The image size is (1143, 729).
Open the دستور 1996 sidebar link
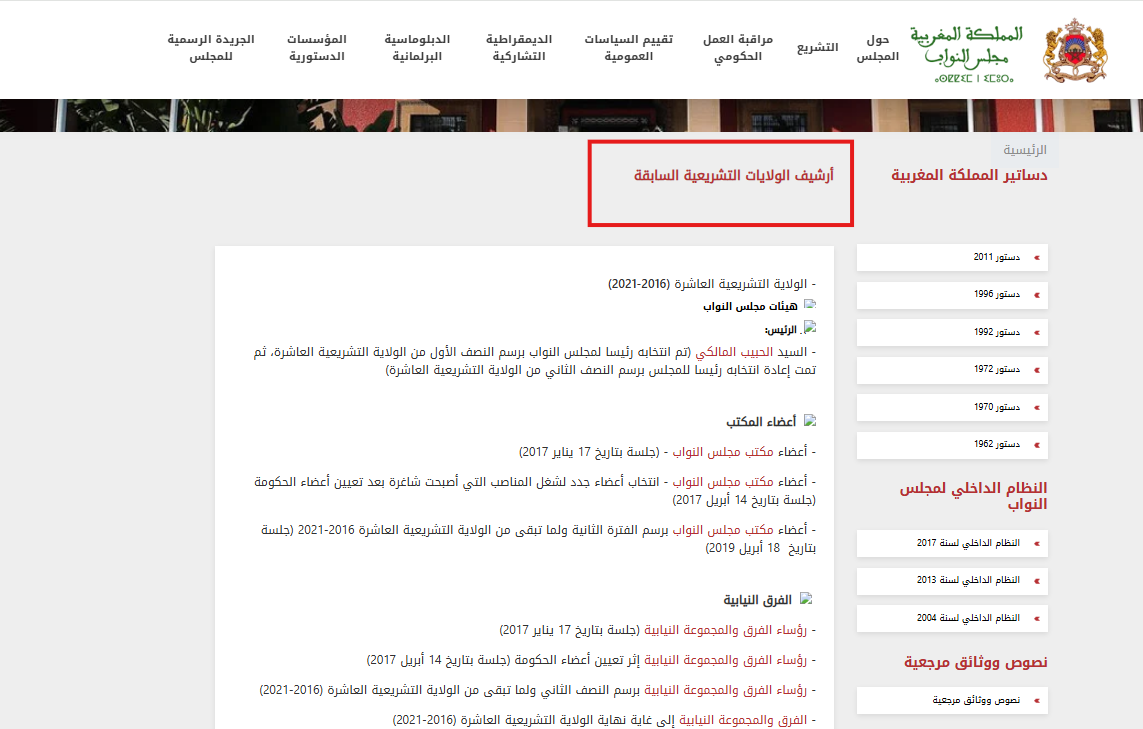tap(952, 295)
